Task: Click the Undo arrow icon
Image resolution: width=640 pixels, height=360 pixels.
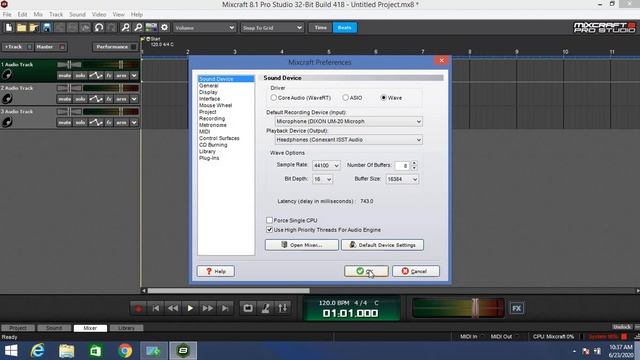Action: 99,27
